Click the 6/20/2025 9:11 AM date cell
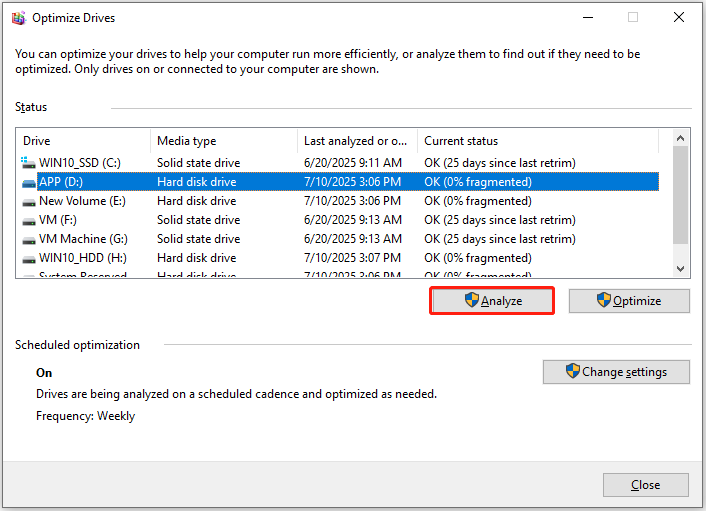 point(353,163)
